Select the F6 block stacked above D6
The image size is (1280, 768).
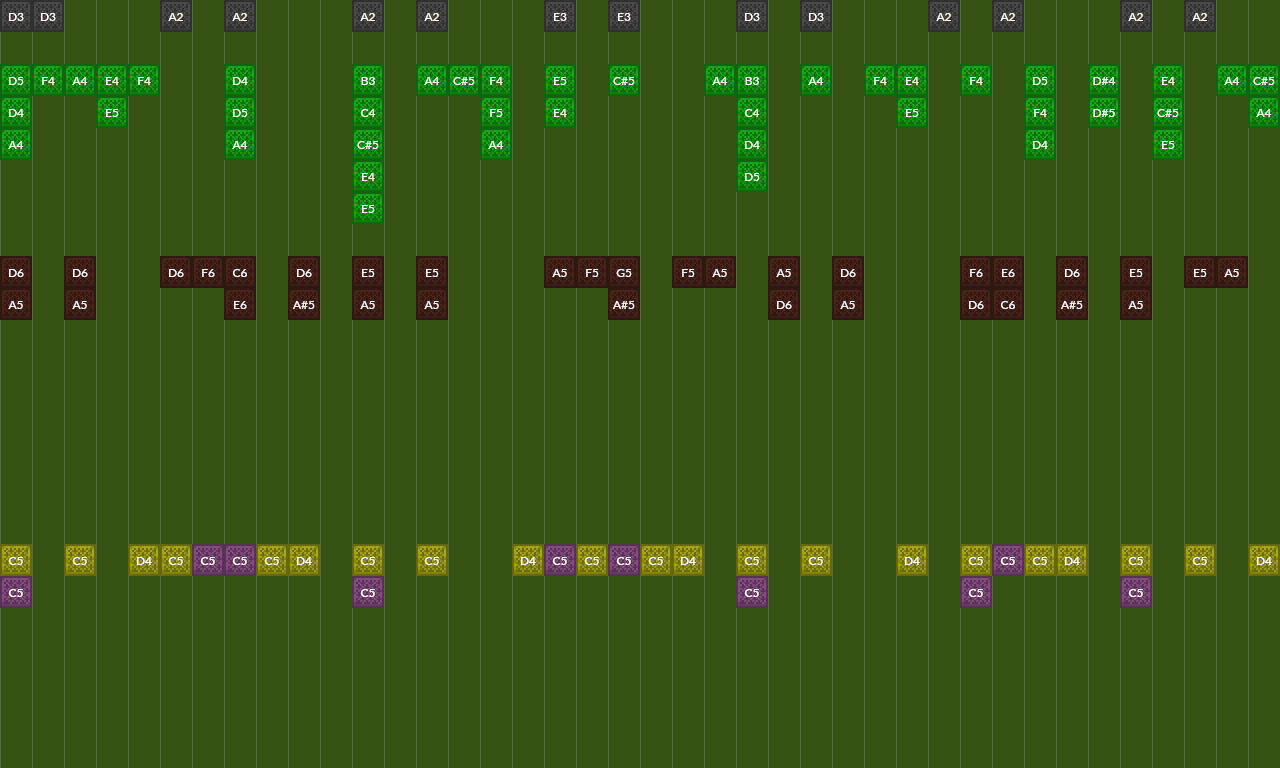[x=976, y=272]
